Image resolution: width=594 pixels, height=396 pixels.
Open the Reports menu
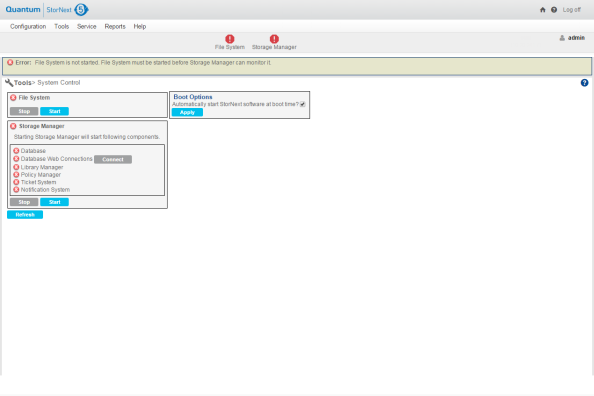pyautogui.click(x=115, y=27)
